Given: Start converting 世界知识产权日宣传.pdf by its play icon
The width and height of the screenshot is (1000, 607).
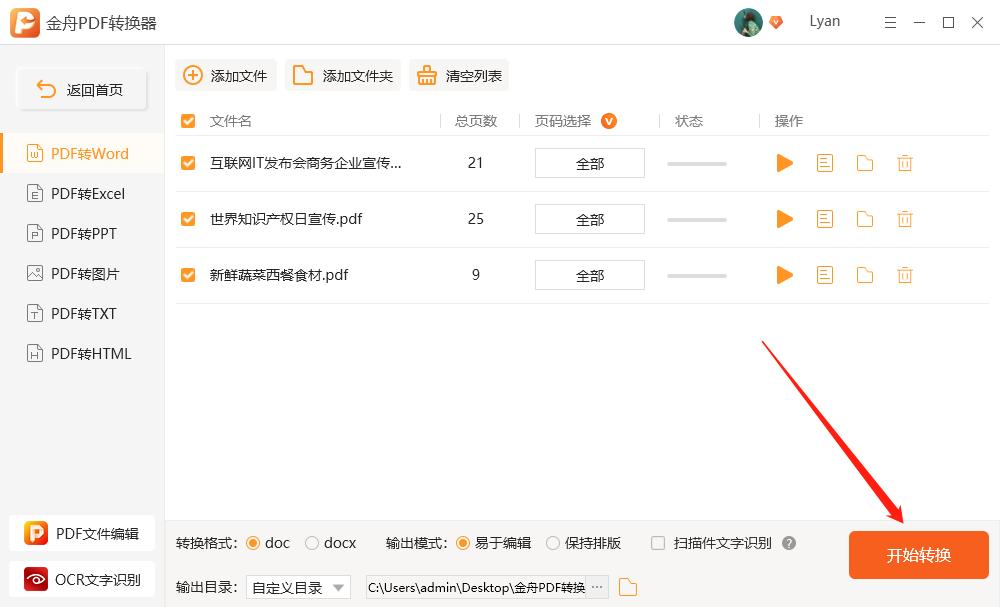Looking at the screenshot, I should pos(784,218).
